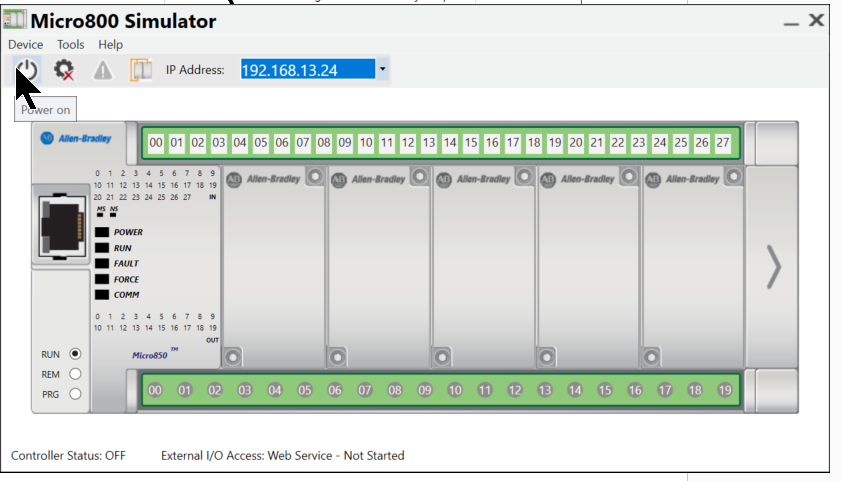The image size is (841, 481).
Task: Click the RUN status LED indicator
Action: [102, 248]
